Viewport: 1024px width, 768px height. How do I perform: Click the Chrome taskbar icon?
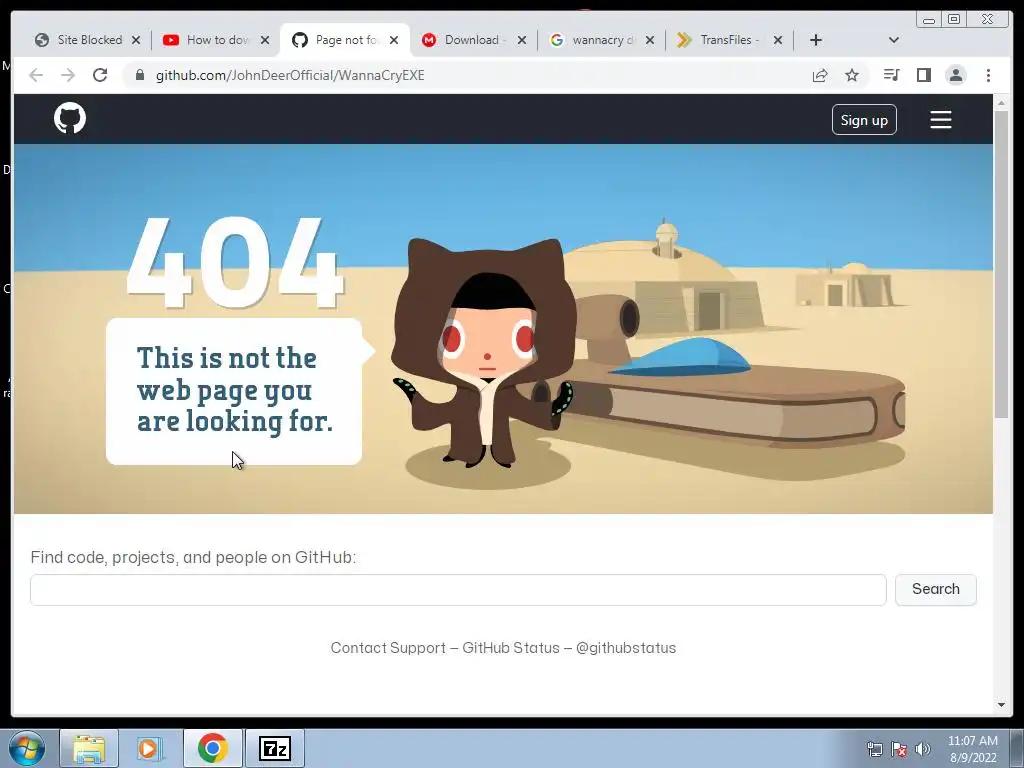pos(212,748)
